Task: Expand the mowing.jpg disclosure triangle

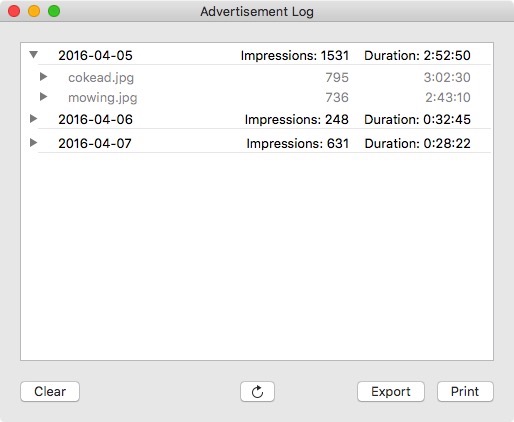Action: click(43, 97)
